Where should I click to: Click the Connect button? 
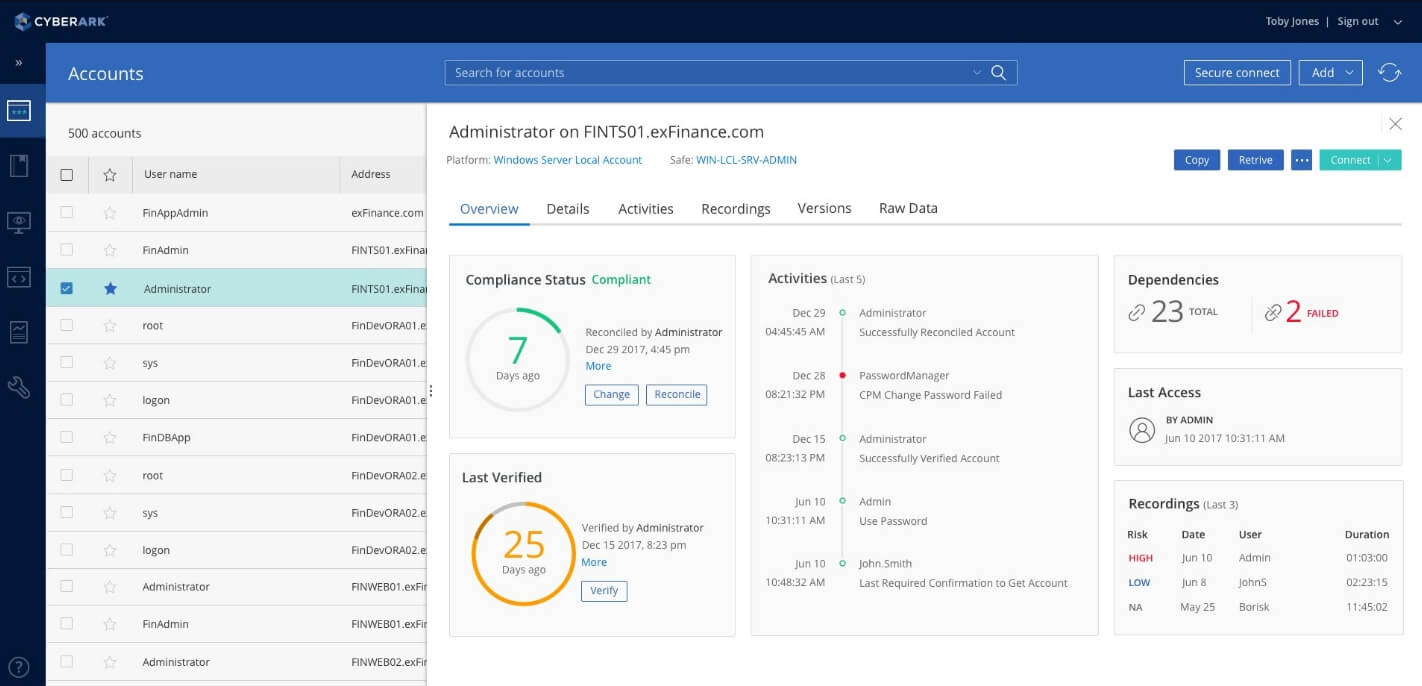point(1349,160)
